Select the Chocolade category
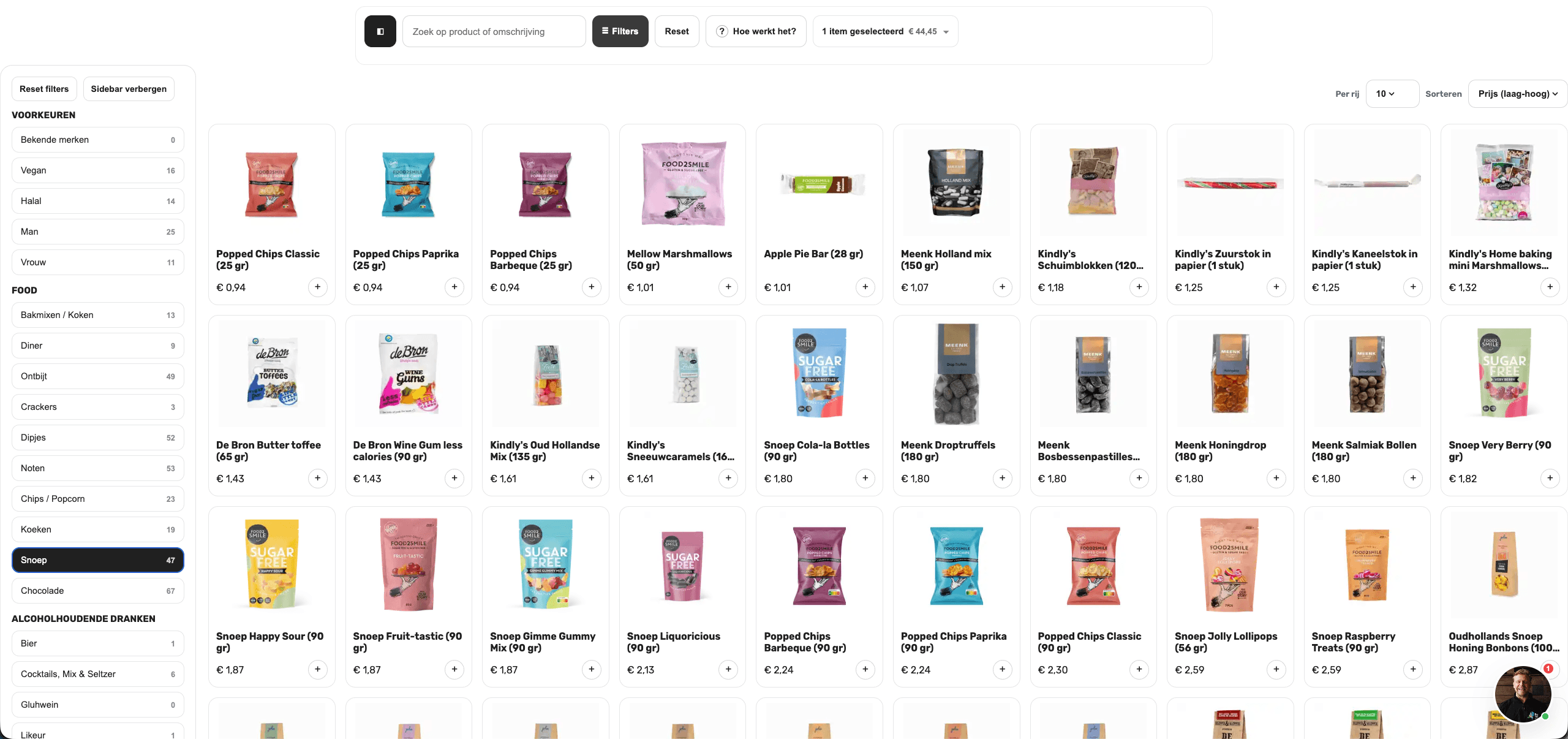This screenshot has height=739, width=1568. pos(98,591)
